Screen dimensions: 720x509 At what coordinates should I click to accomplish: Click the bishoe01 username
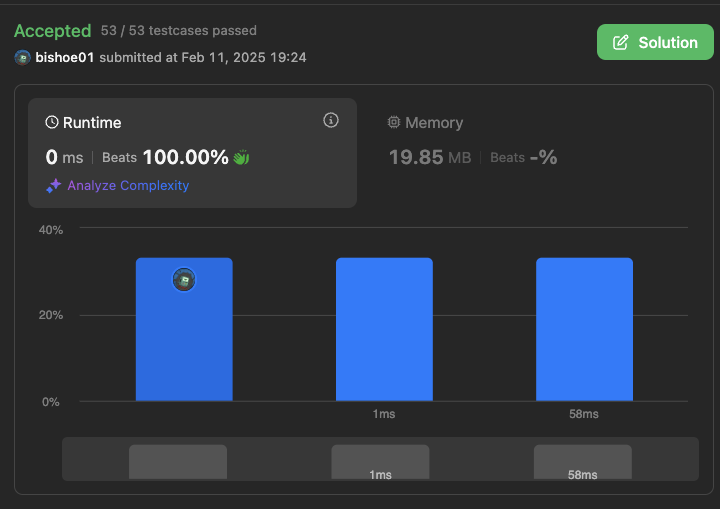65,57
